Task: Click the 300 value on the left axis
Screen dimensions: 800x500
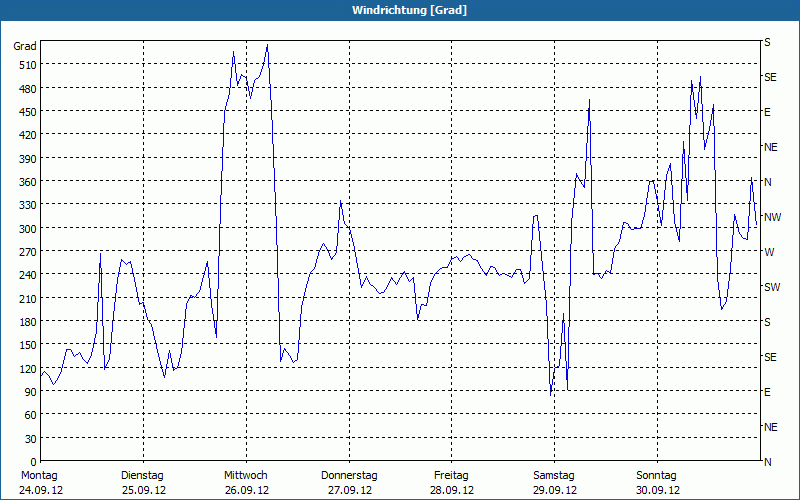Action: pyautogui.click(x=28, y=229)
